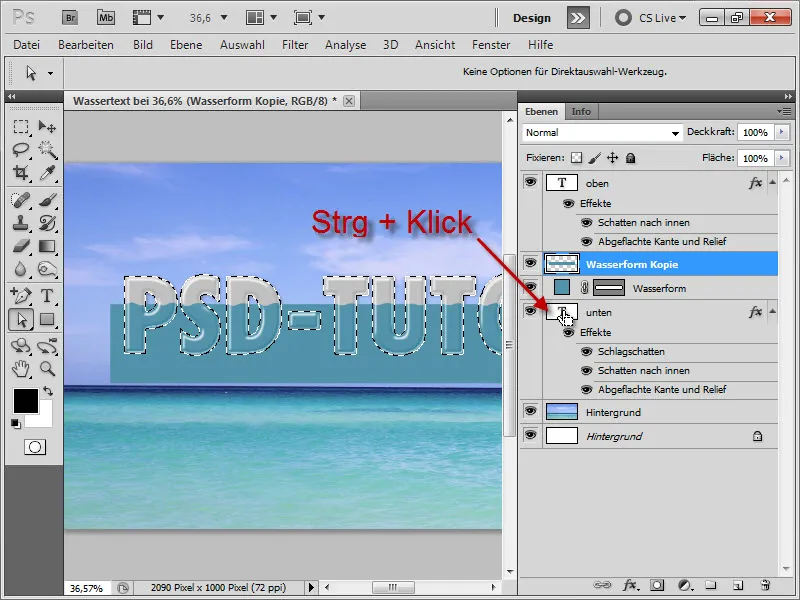Image resolution: width=800 pixels, height=600 pixels.
Task: Select the Rectangular Marquee tool
Action: [x=21, y=126]
